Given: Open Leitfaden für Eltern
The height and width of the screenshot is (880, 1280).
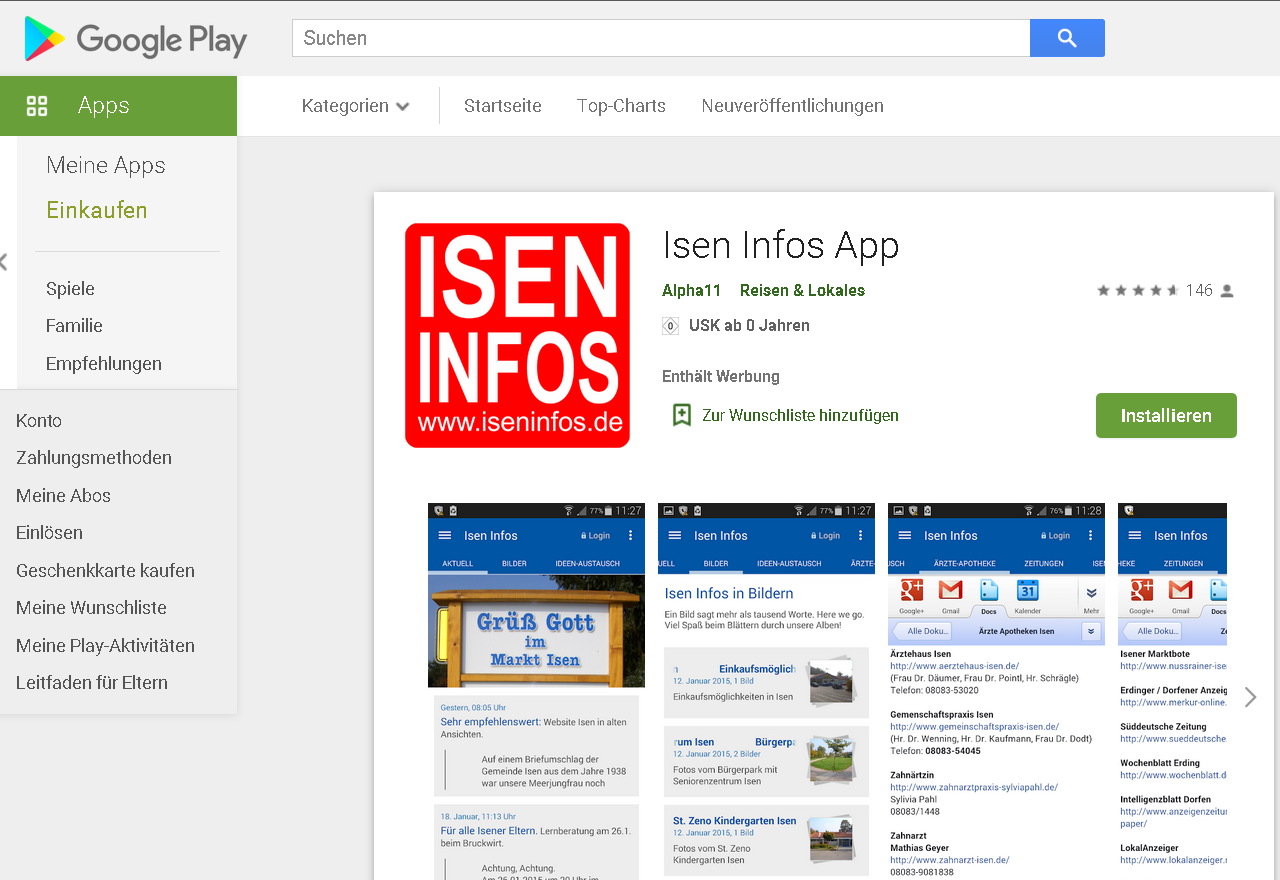Looking at the screenshot, I should (92, 683).
